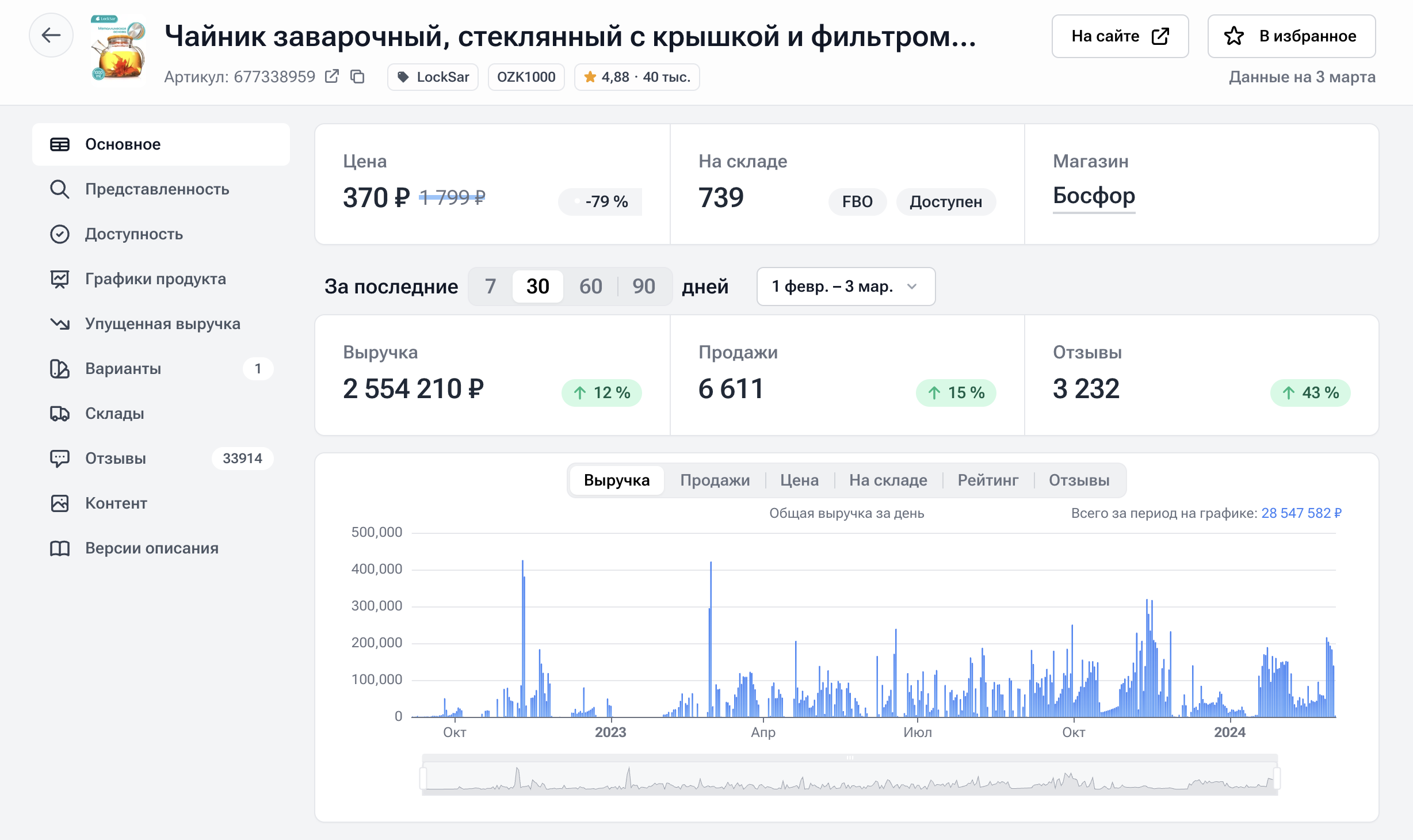Click the Склады truck icon

pyautogui.click(x=60, y=414)
